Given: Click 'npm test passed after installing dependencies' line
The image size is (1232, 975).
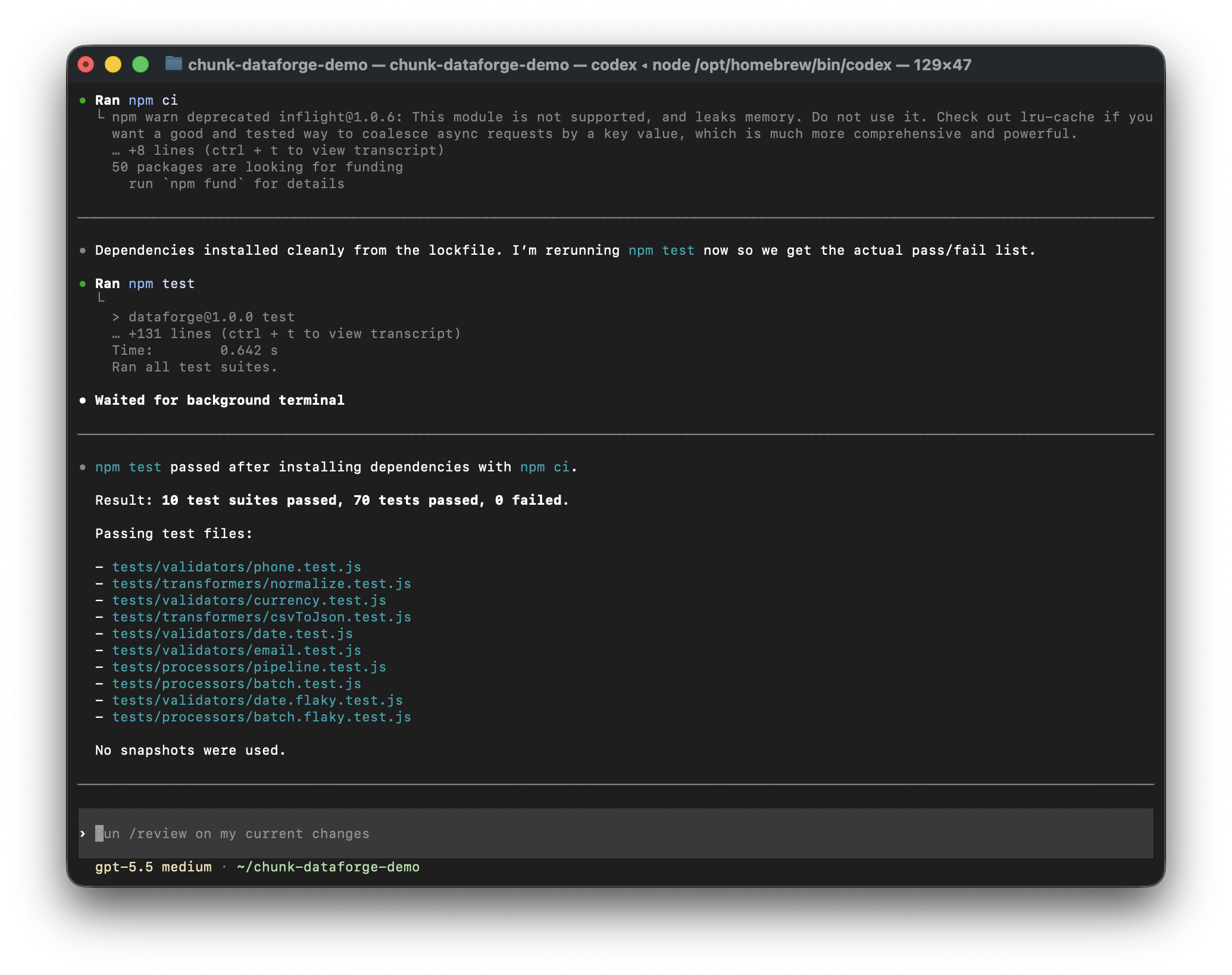Looking at the screenshot, I should [336, 467].
